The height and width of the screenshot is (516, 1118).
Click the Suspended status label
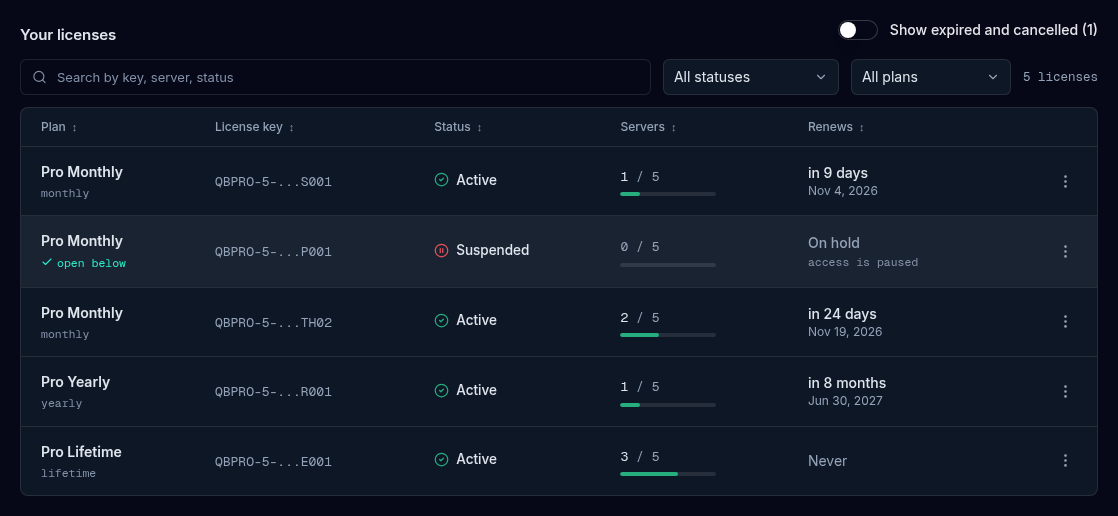click(493, 250)
